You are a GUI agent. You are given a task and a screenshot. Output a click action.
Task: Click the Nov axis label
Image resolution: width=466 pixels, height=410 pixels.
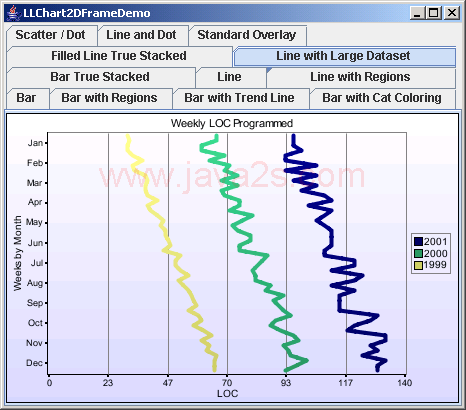tap(34, 343)
